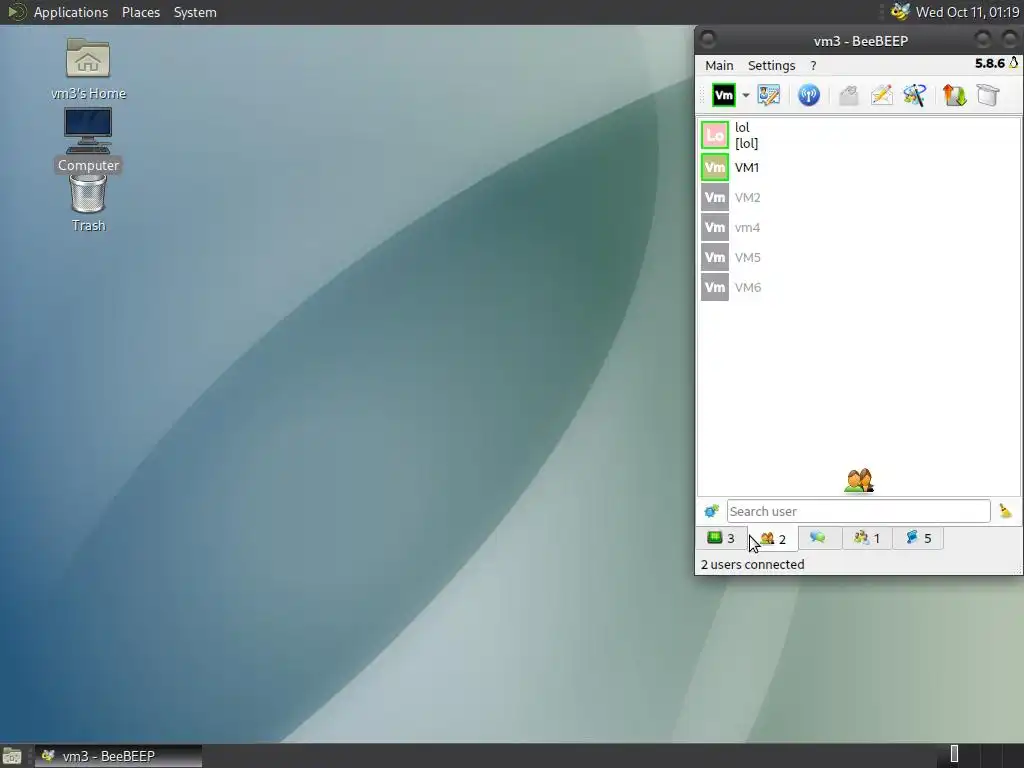Open the Applications menu in the top panel
The height and width of the screenshot is (768, 1024).
pos(71,12)
